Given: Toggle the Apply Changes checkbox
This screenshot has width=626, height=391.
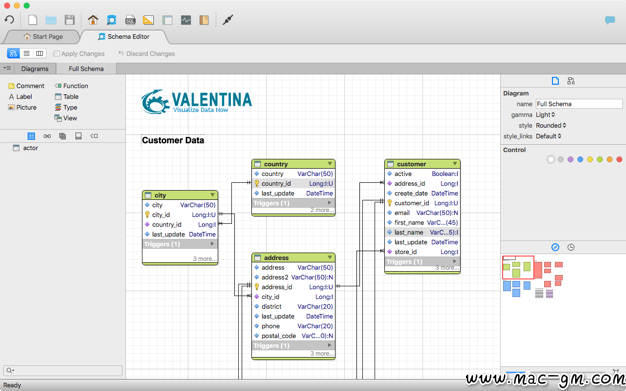Looking at the screenshot, I should tap(56, 54).
